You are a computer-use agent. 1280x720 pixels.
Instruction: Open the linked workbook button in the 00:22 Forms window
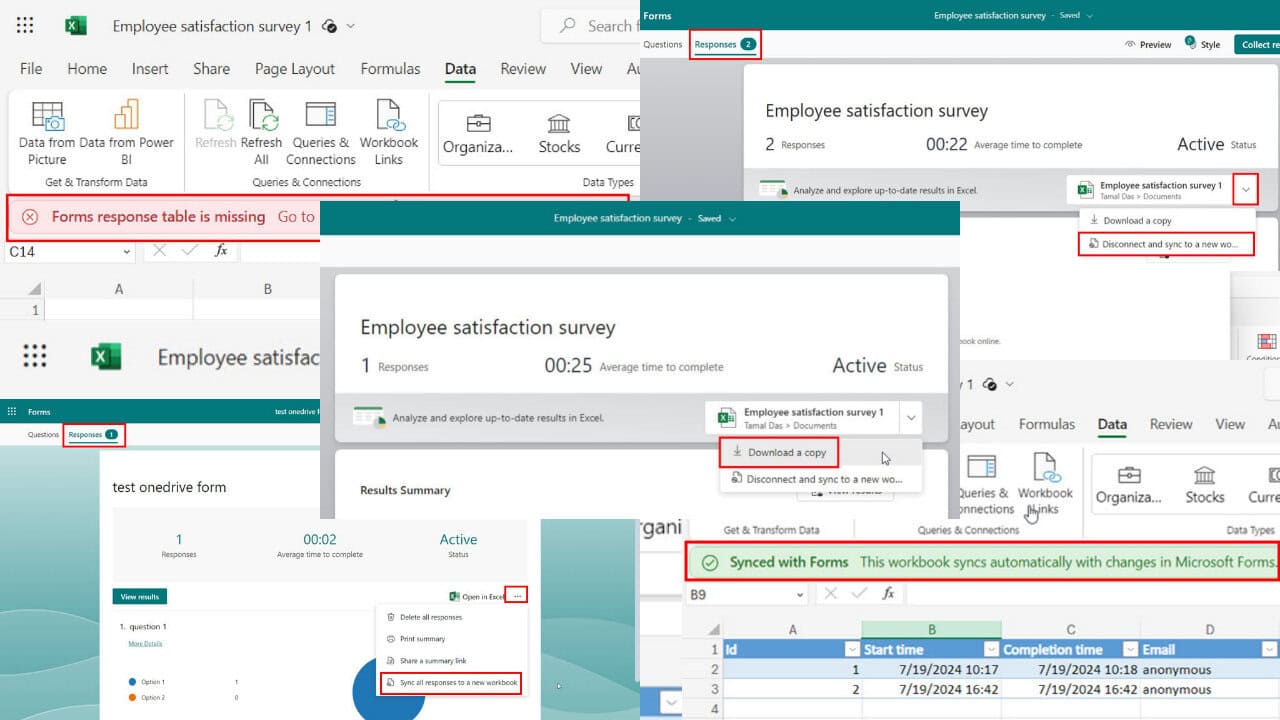pos(1149,189)
